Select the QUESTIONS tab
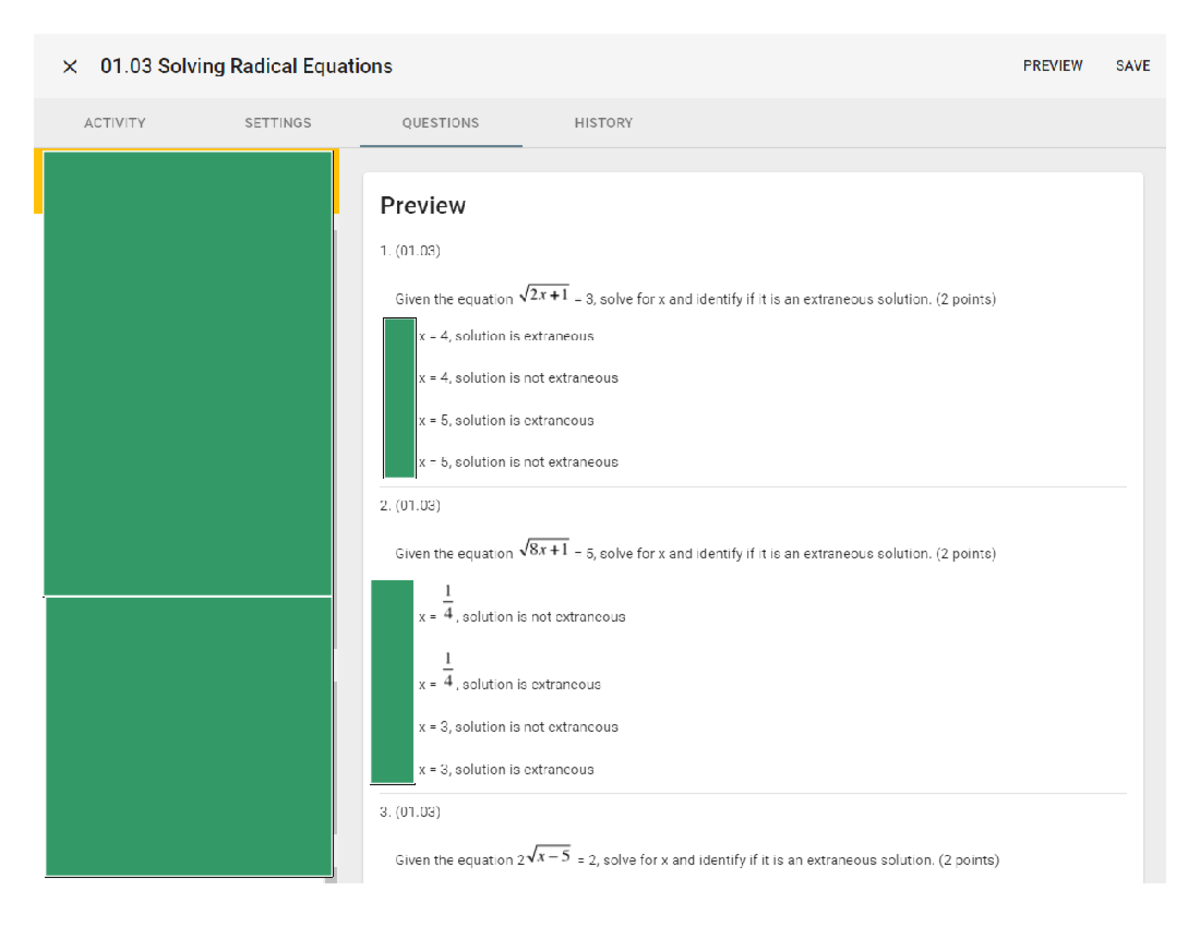This screenshot has width=1200, height=927. pyautogui.click(x=440, y=123)
